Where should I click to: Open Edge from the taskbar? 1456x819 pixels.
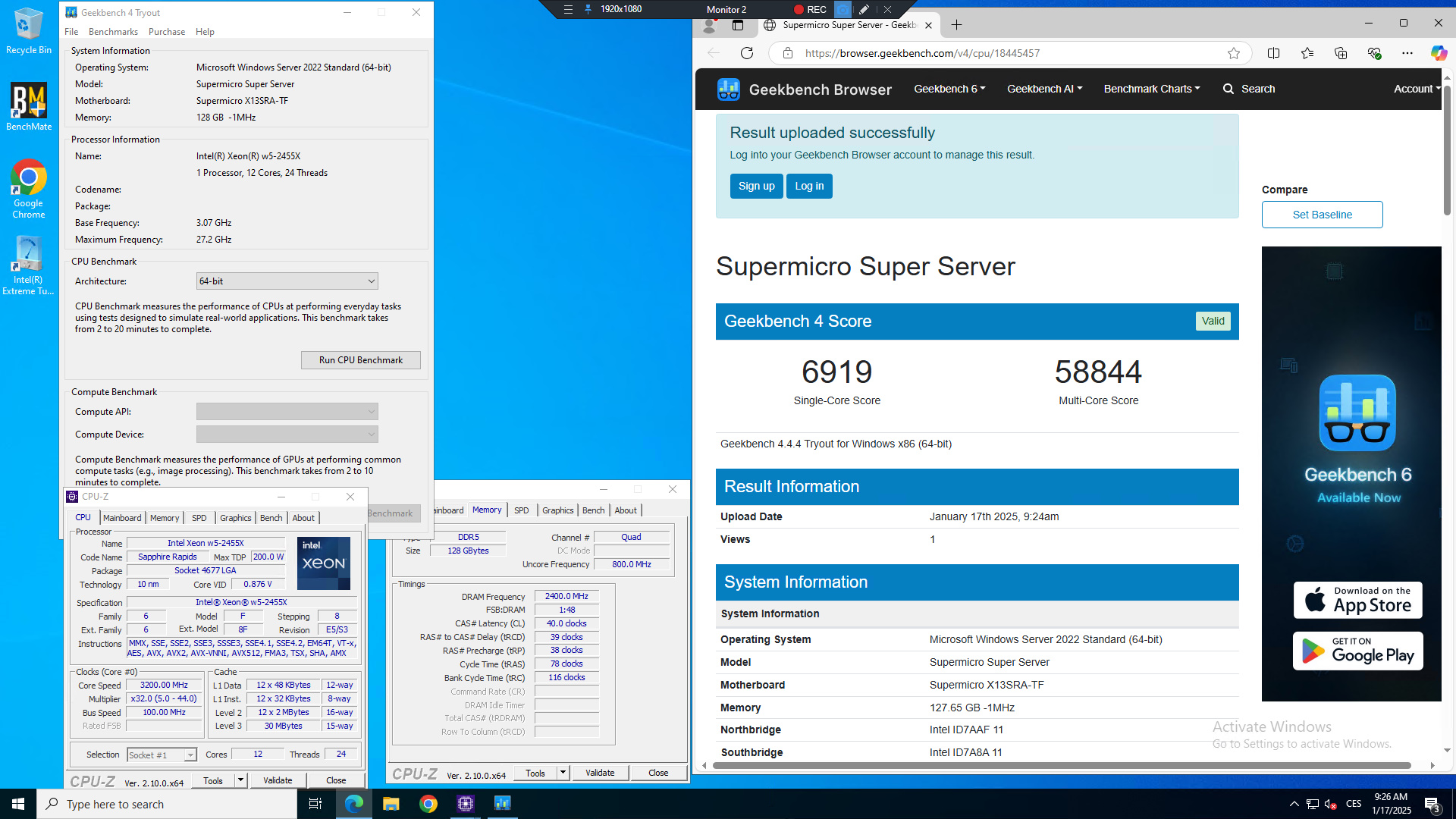tap(353, 804)
